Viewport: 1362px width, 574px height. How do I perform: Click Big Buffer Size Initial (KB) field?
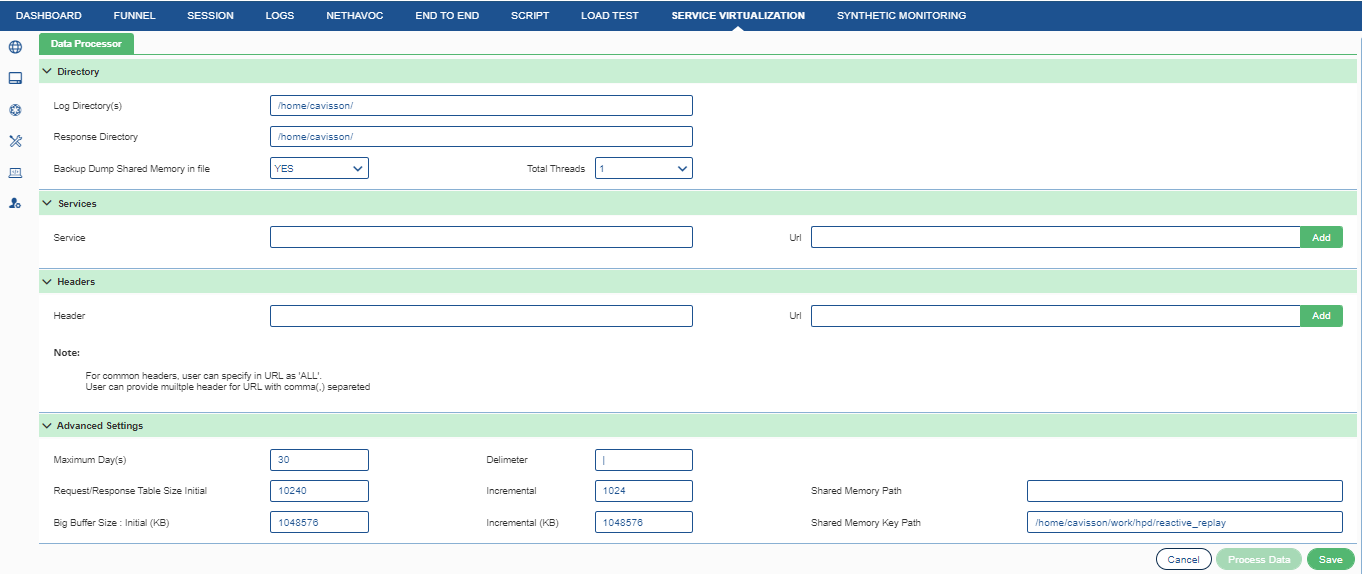pos(319,522)
